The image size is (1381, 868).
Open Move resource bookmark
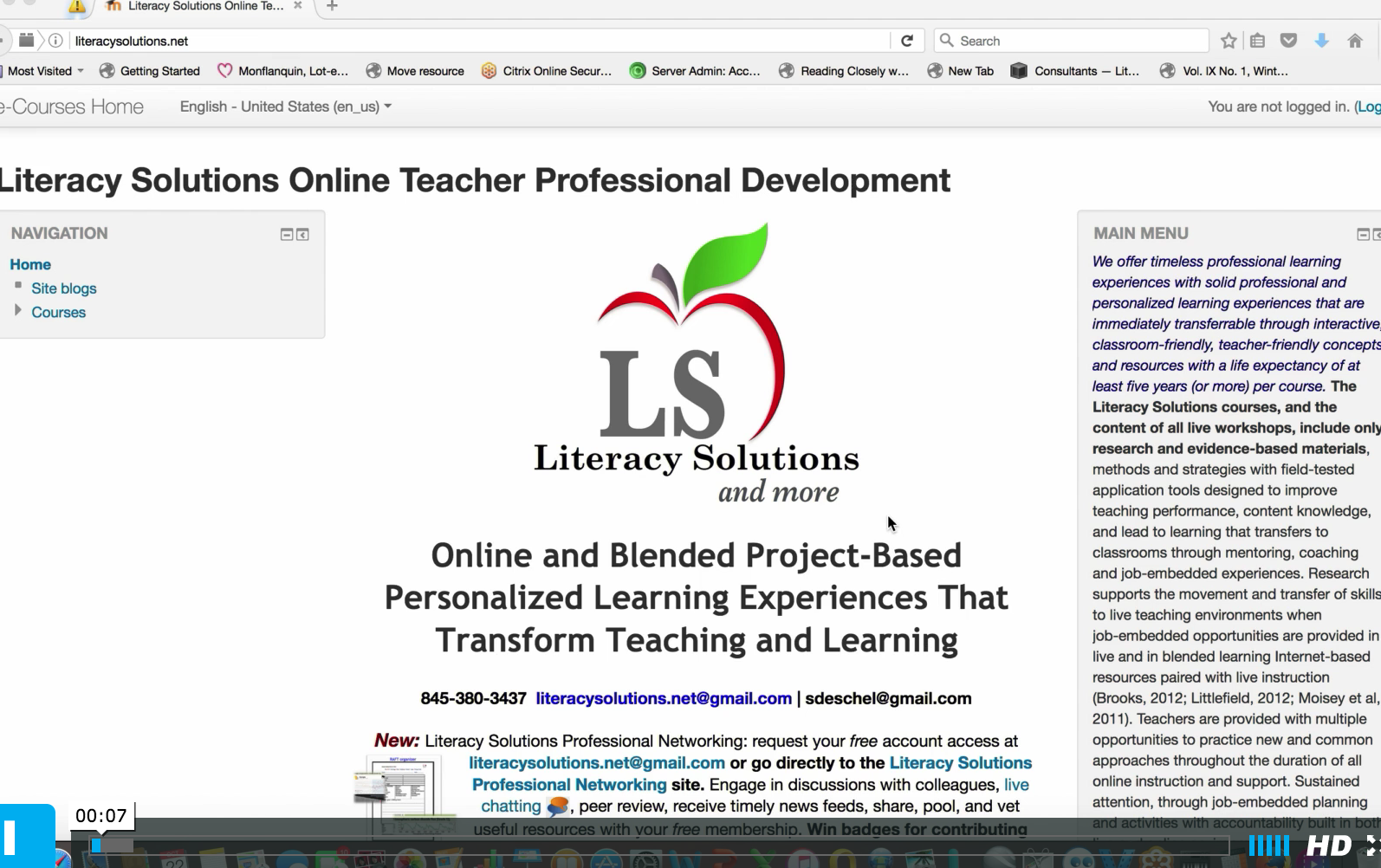[415, 71]
